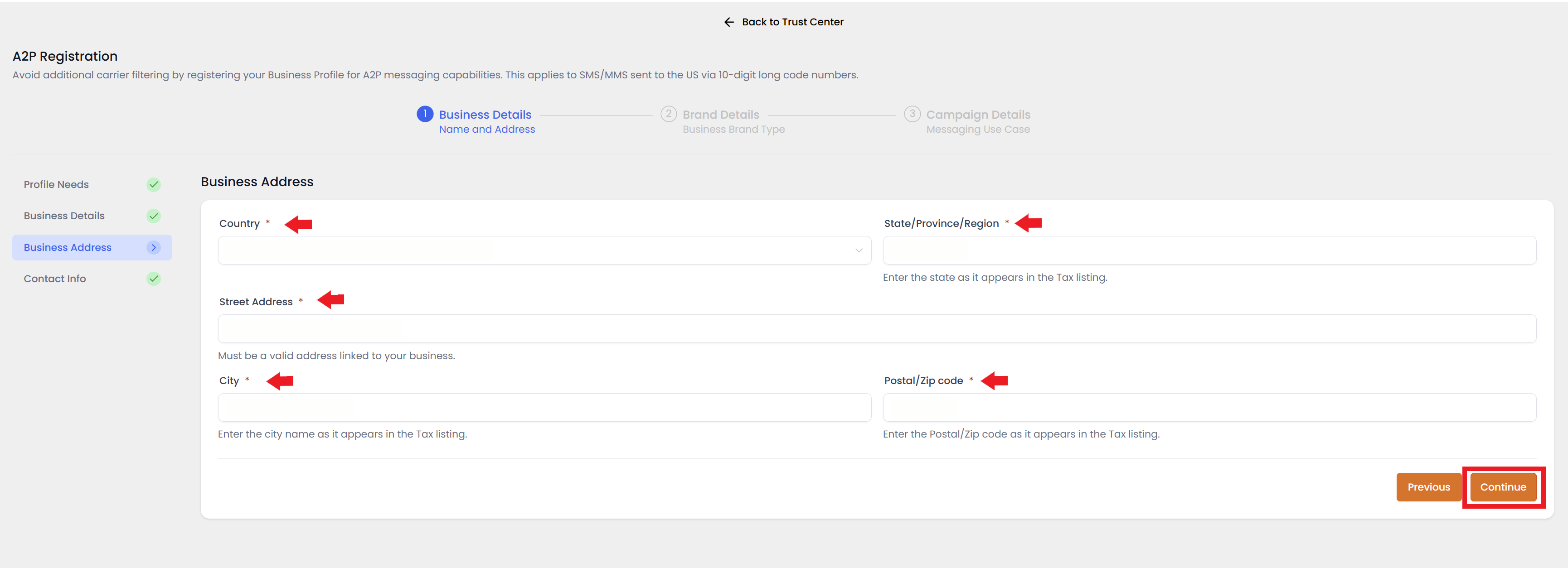Click the Postal/Zip code input field

(x=1209, y=408)
